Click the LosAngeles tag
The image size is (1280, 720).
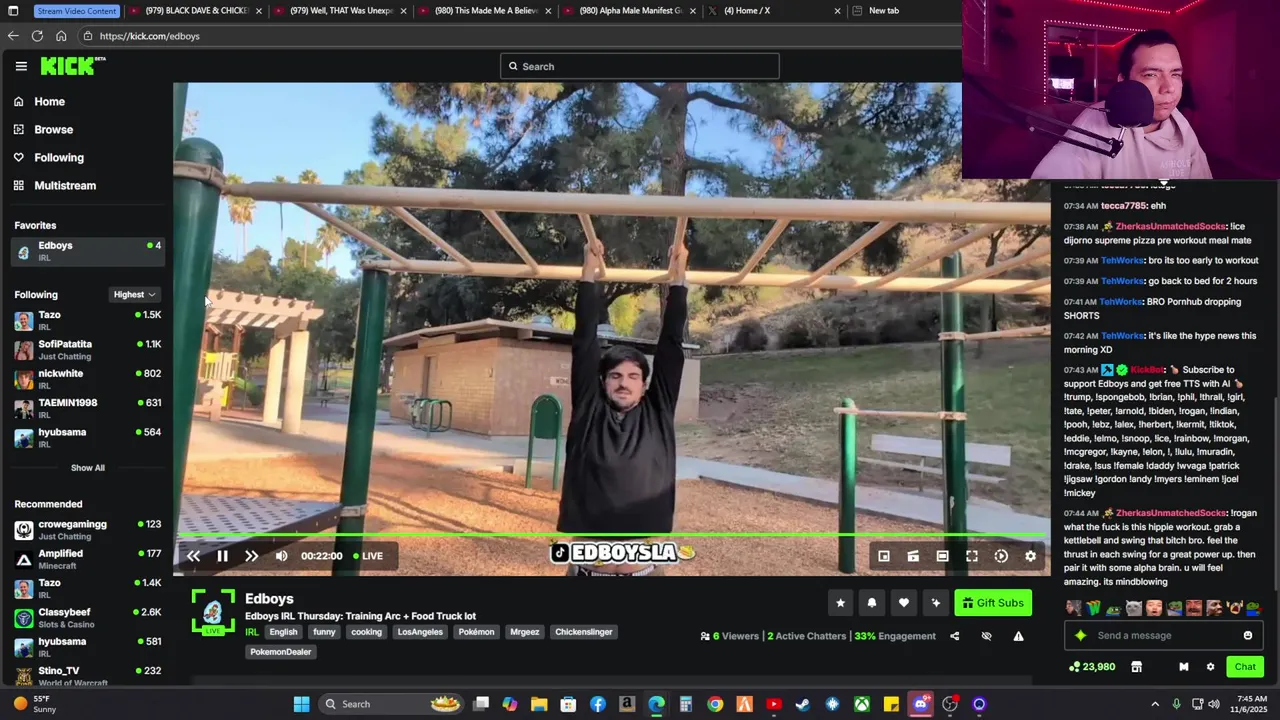pyautogui.click(x=420, y=632)
